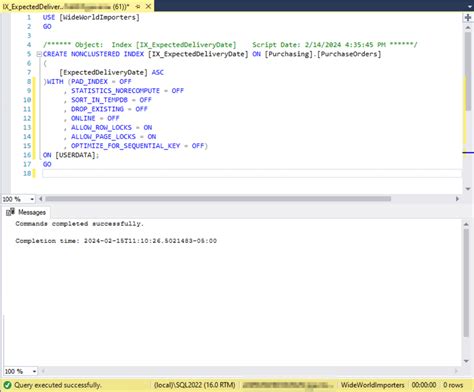The image size is (474, 392).
Task: Click 'STATISTICS_NORECOMPUTE = OFF' on line 9
Action: coord(127,91)
